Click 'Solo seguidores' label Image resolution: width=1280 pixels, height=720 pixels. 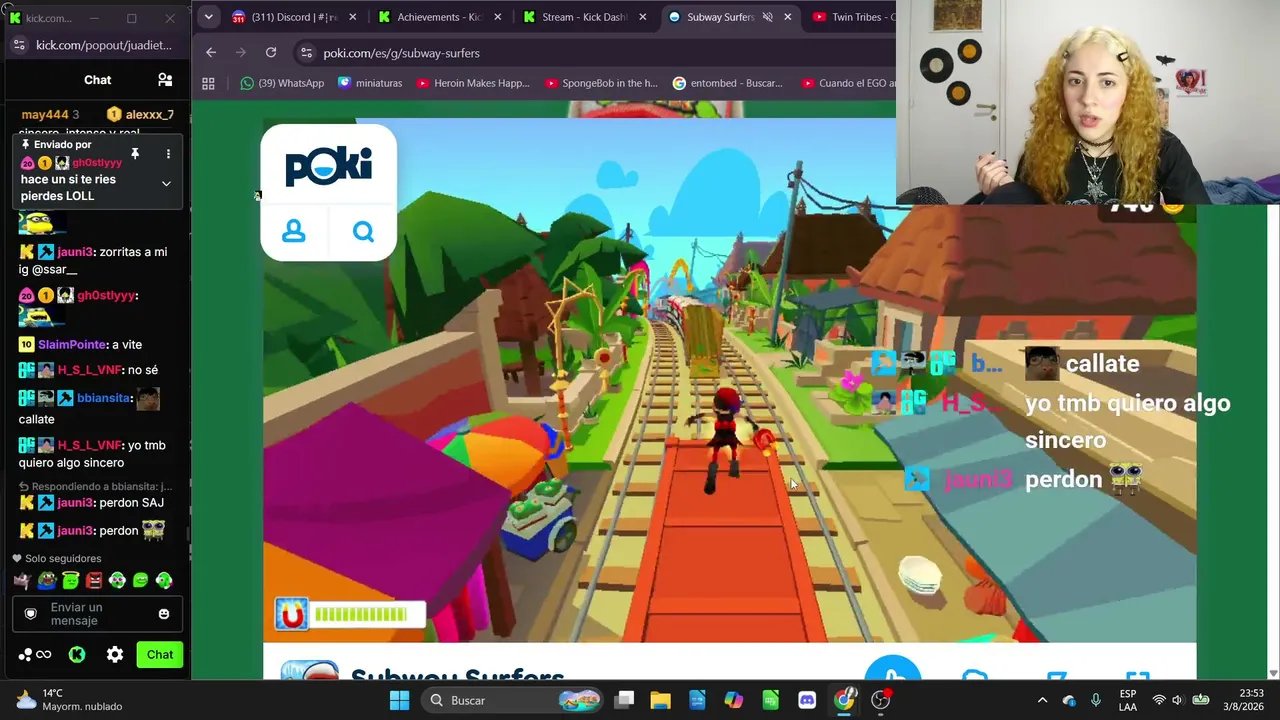(x=63, y=558)
